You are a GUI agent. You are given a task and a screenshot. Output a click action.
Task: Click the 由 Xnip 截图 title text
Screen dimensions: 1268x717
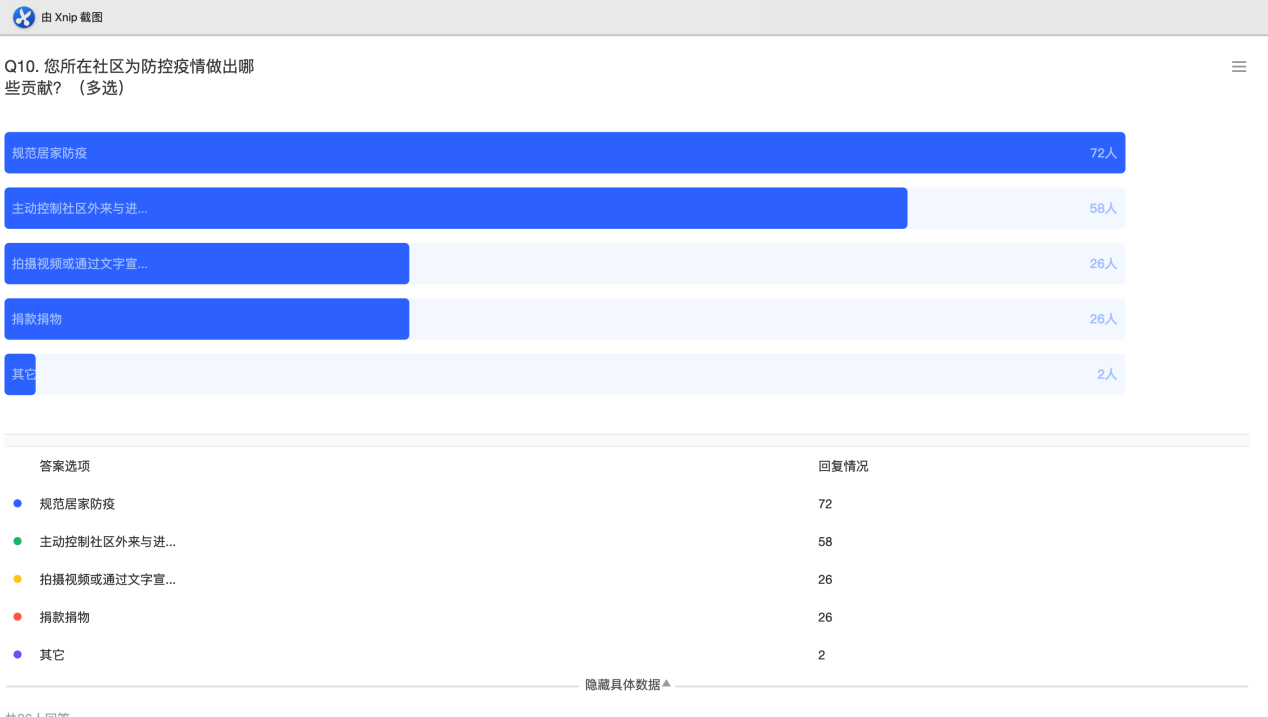pyautogui.click(x=72, y=17)
